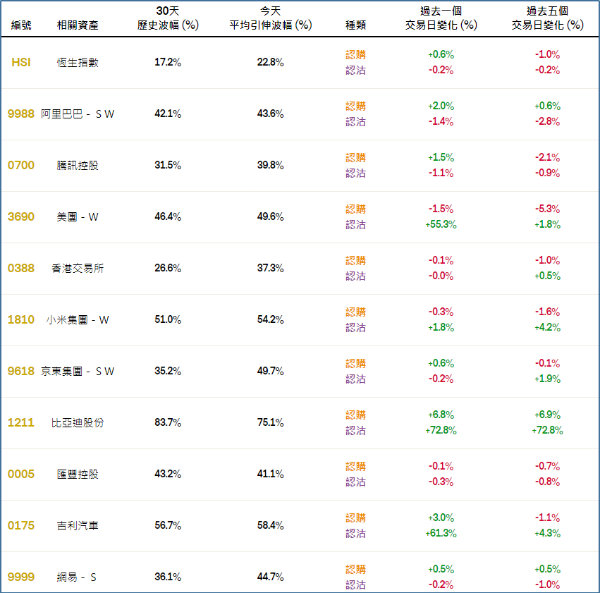Select stock code 0005
The width and height of the screenshot is (600, 593).
[21, 474]
